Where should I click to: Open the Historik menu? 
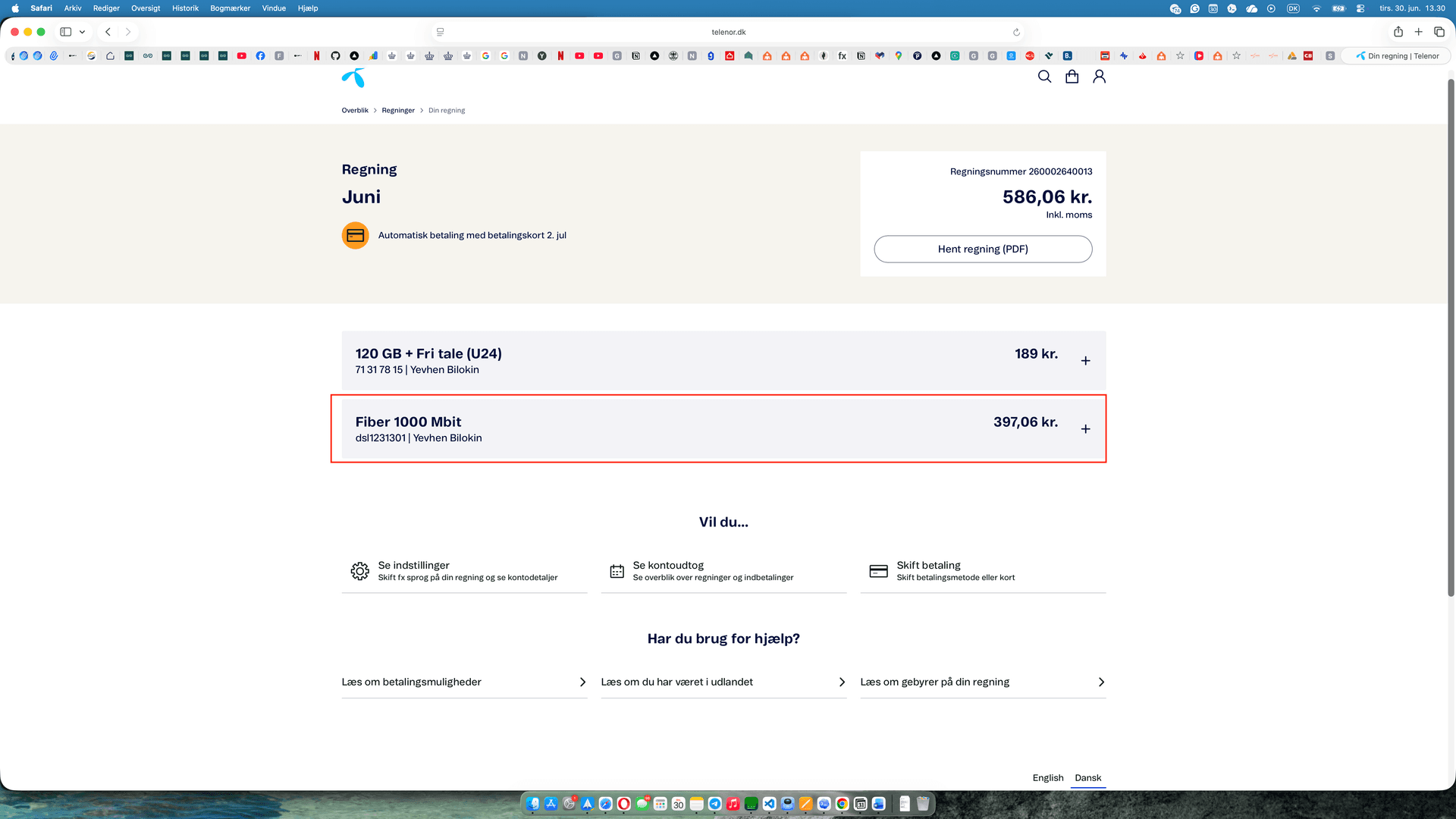click(x=185, y=8)
